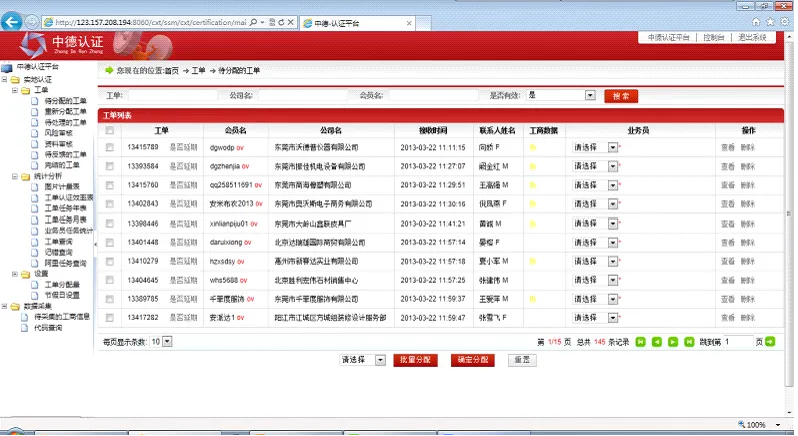This screenshot has height=436, width=798.
Task: Go to previous page green arrow icon
Action: click(x=657, y=342)
